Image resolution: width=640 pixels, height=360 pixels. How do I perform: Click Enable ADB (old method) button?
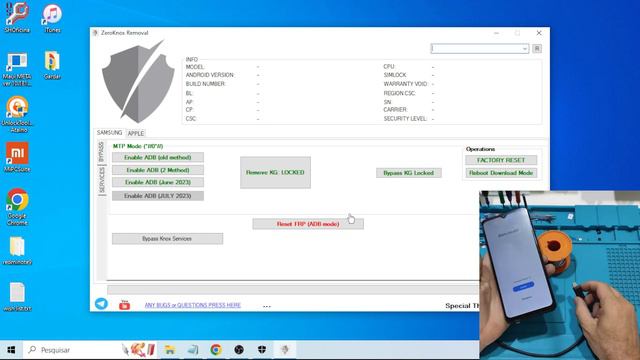coord(158,158)
